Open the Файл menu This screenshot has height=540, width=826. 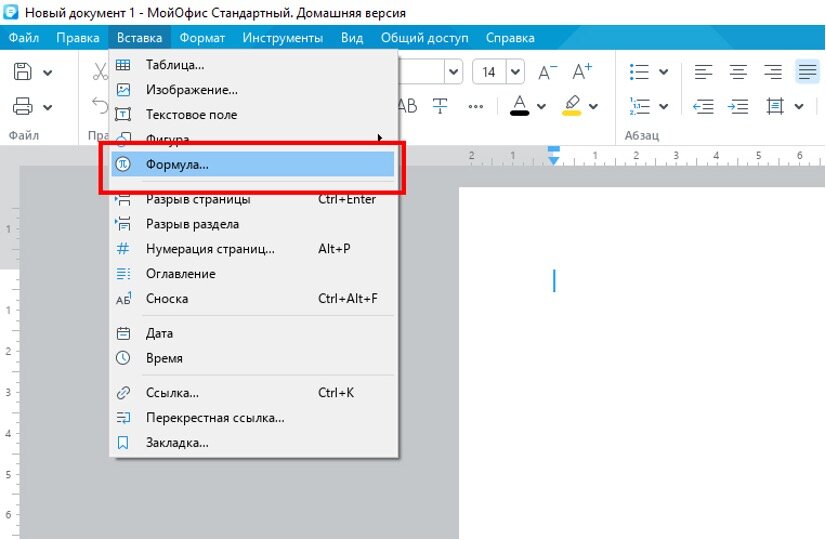point(24,38)
